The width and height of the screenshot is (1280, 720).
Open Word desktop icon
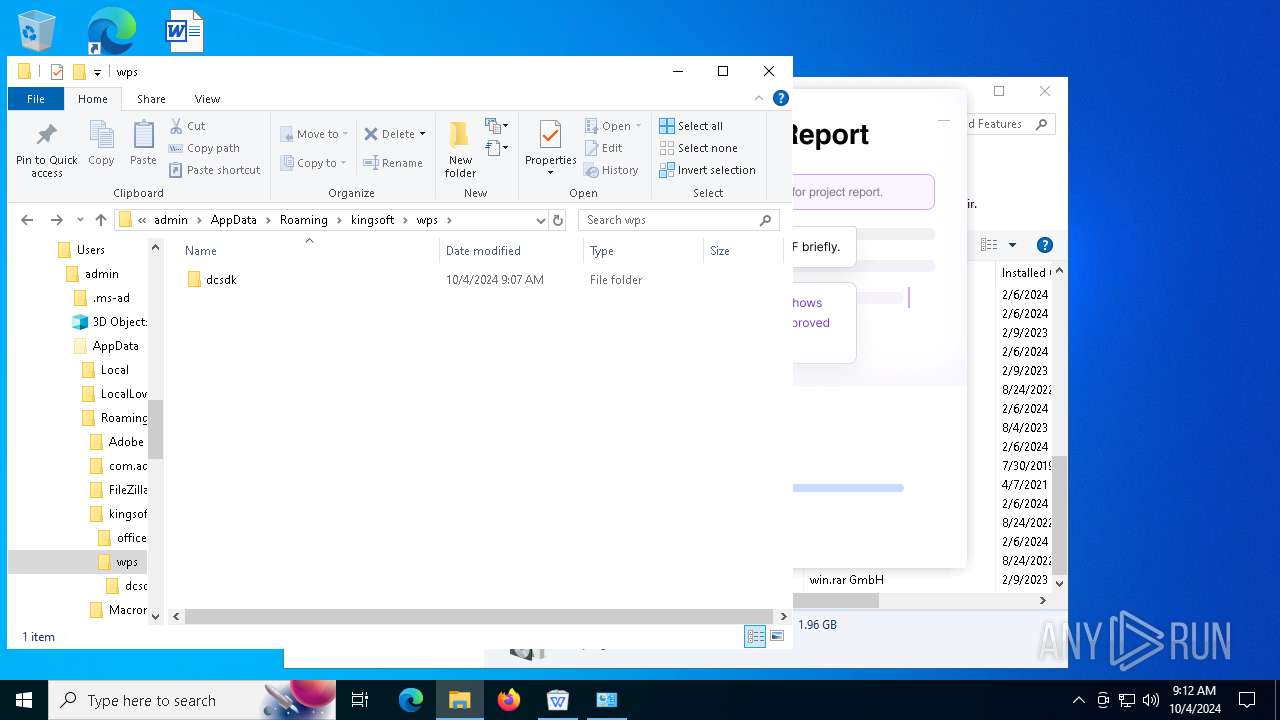click(185, 31)
